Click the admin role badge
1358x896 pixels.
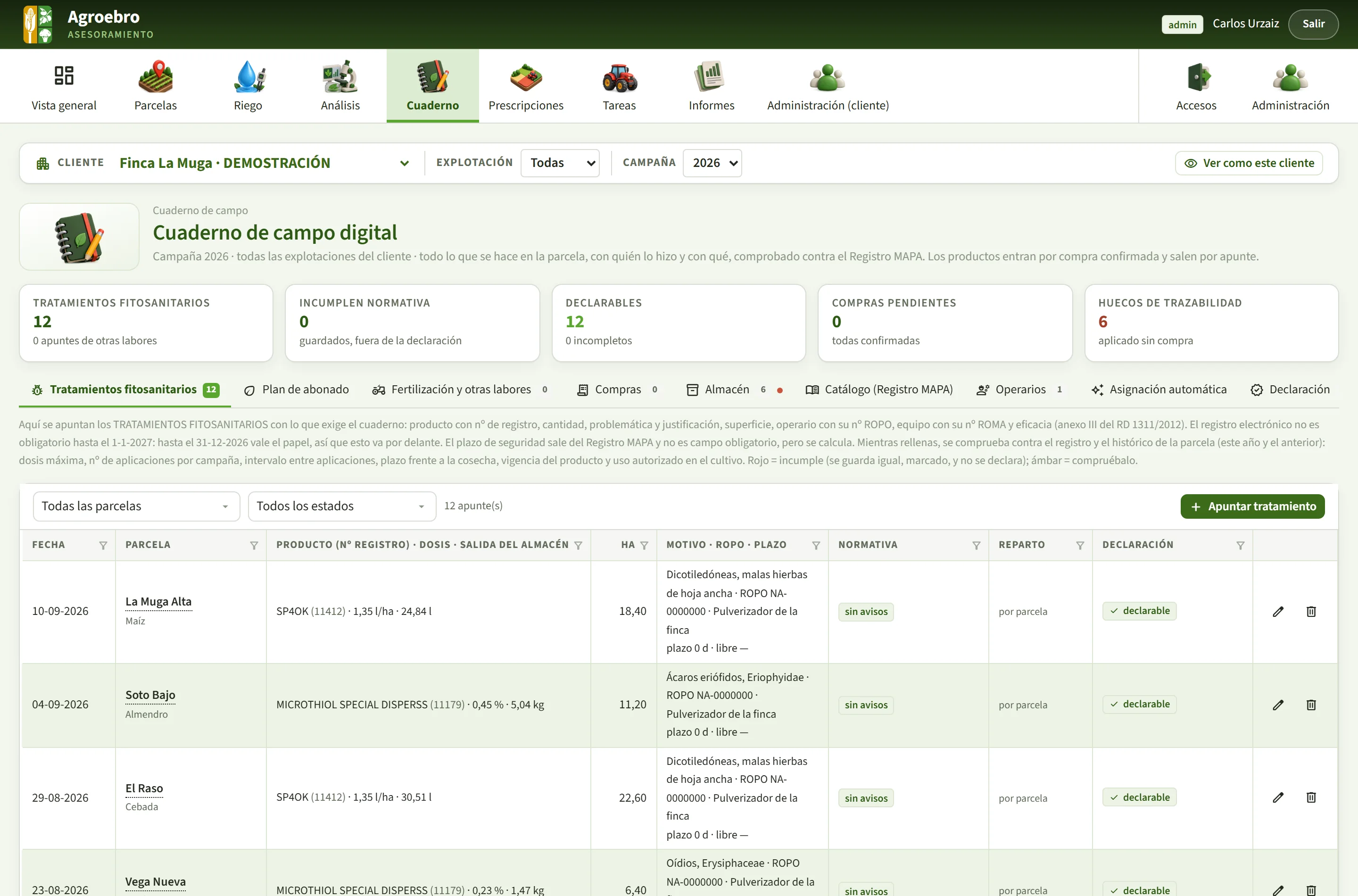point(1182,25)
